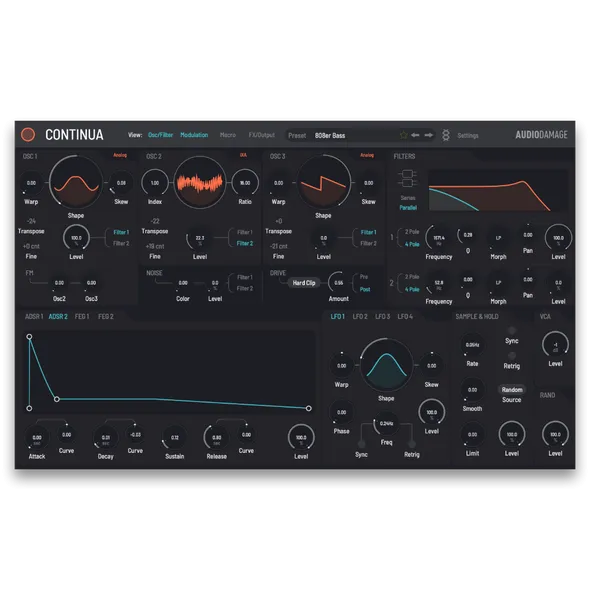The width and height of the screenshot is (590, 590).
Task: Switch to FEG 1 tab
Action: [x=82, y=317]
